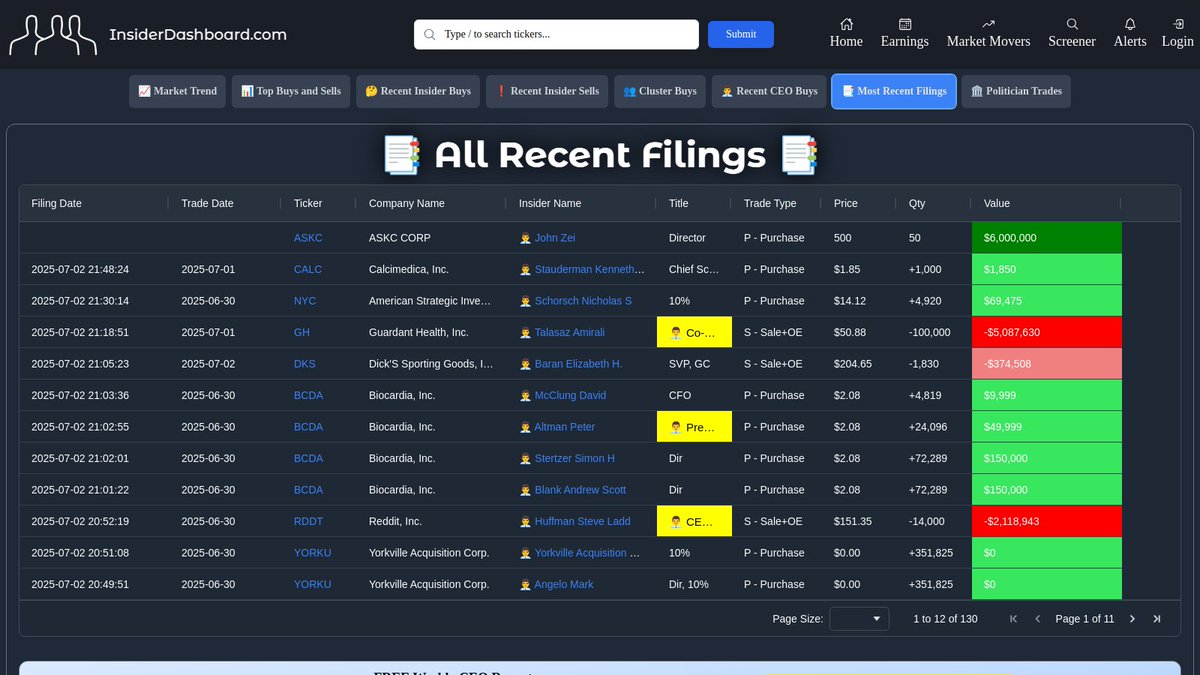1200x675 pixels.
Task: Click the Submit search button
Action: [741, 34]
